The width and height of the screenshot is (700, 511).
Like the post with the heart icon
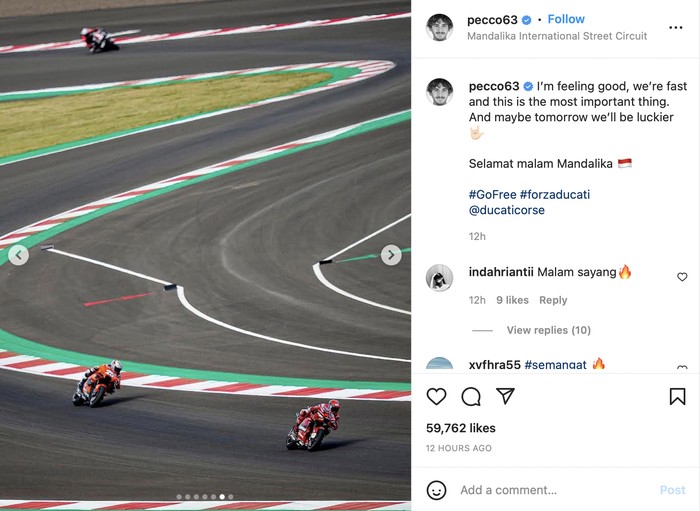pos(436,397)
